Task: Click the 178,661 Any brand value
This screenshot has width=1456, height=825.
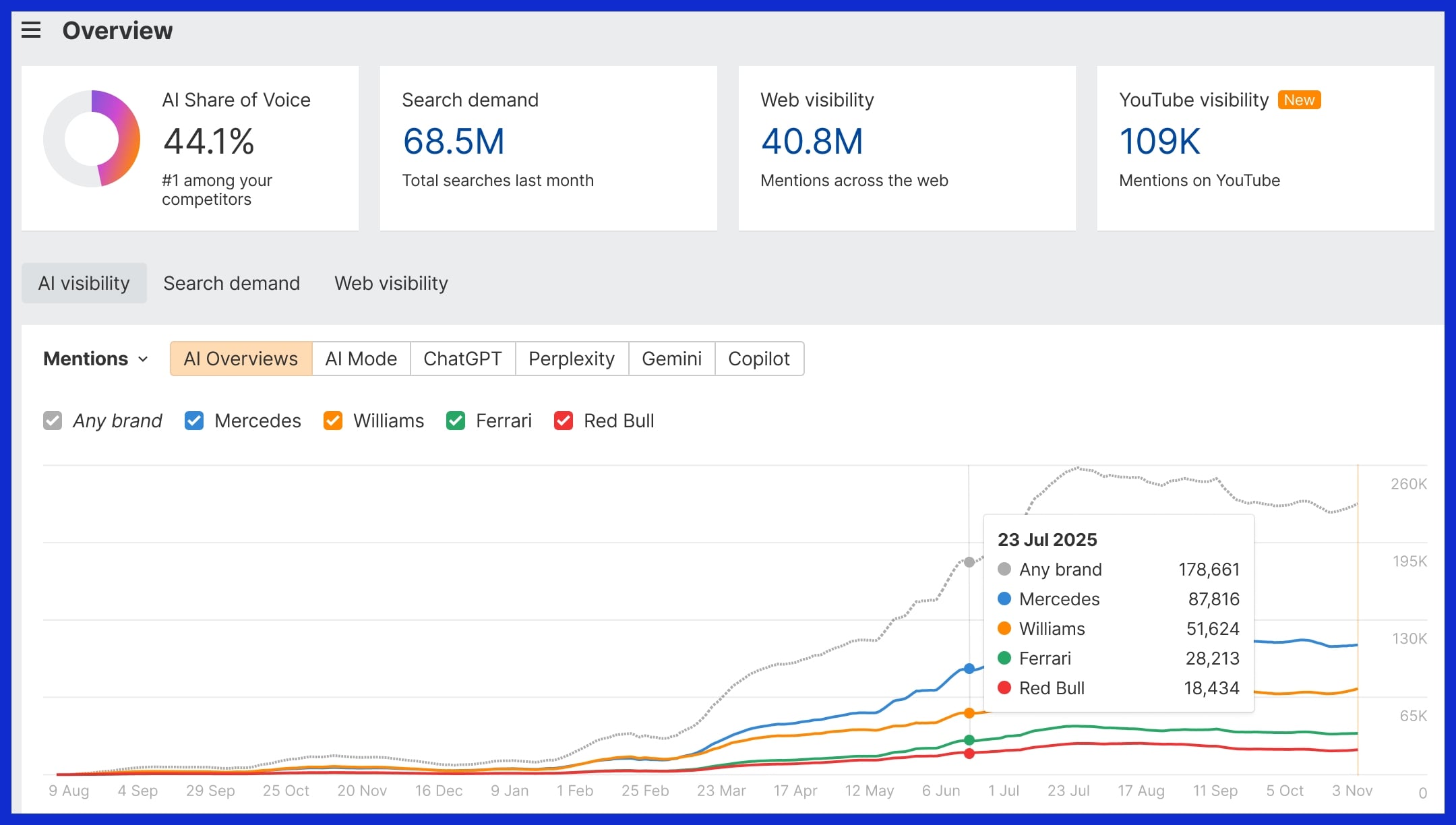Action: (1209, 570)
